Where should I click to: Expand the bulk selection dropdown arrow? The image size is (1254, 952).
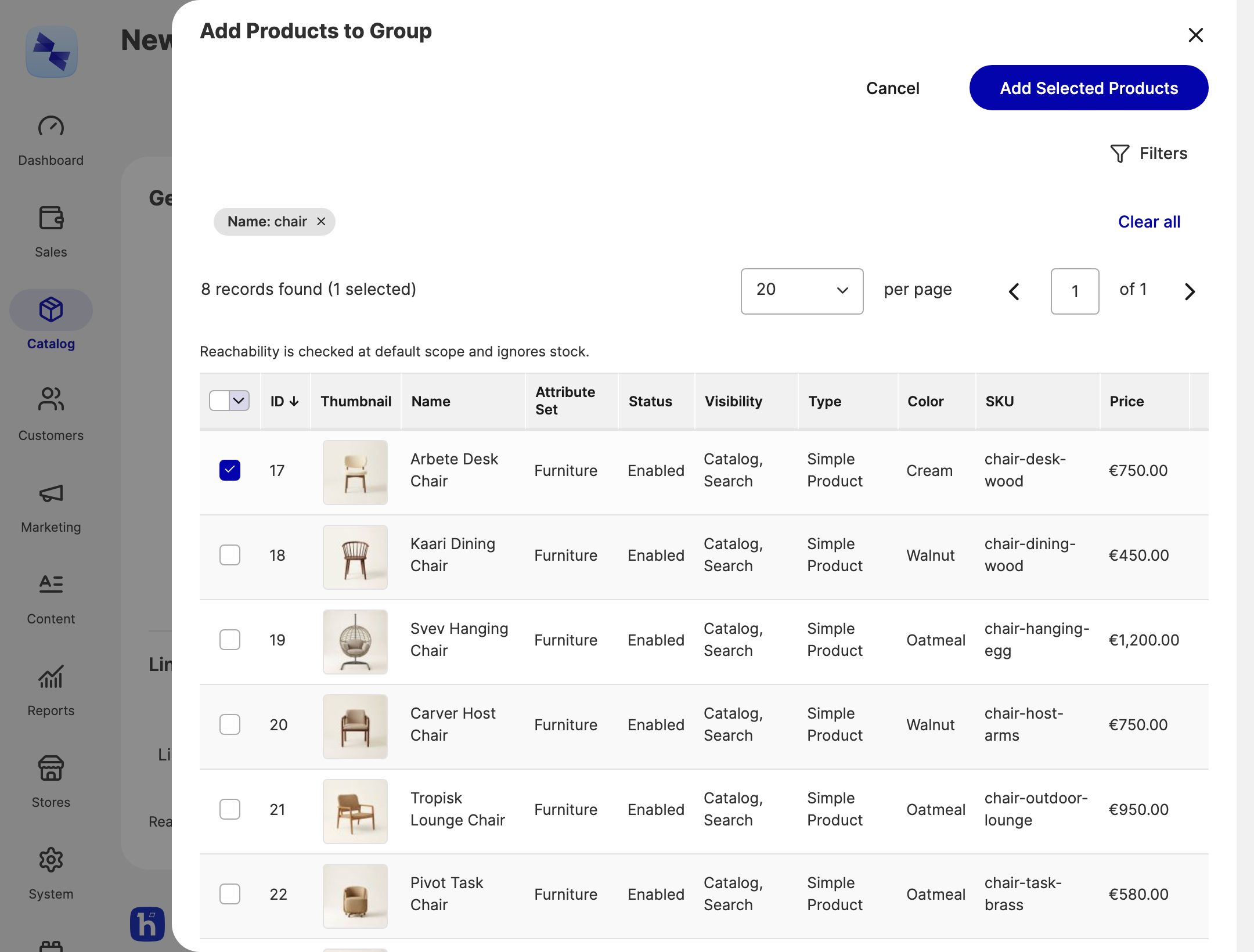click(239, 401)
